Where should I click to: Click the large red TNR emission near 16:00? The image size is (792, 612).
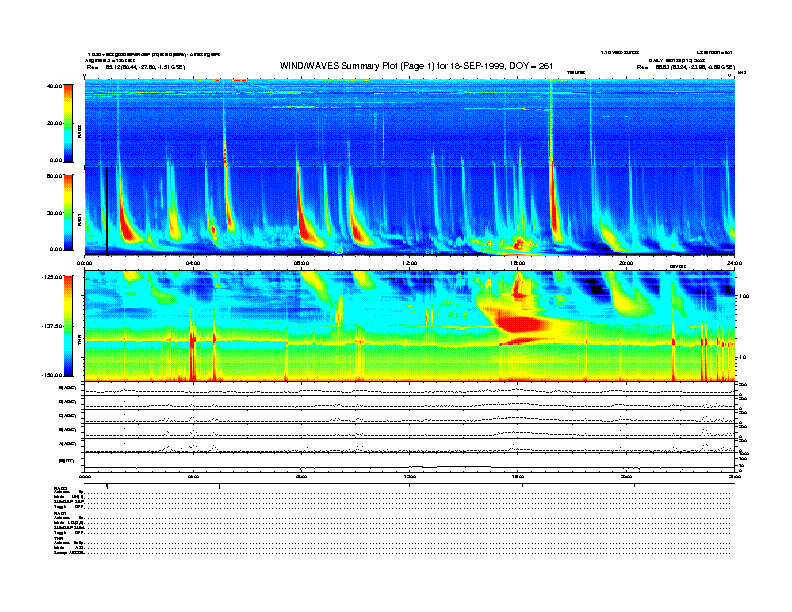click(x=520, y=324)
